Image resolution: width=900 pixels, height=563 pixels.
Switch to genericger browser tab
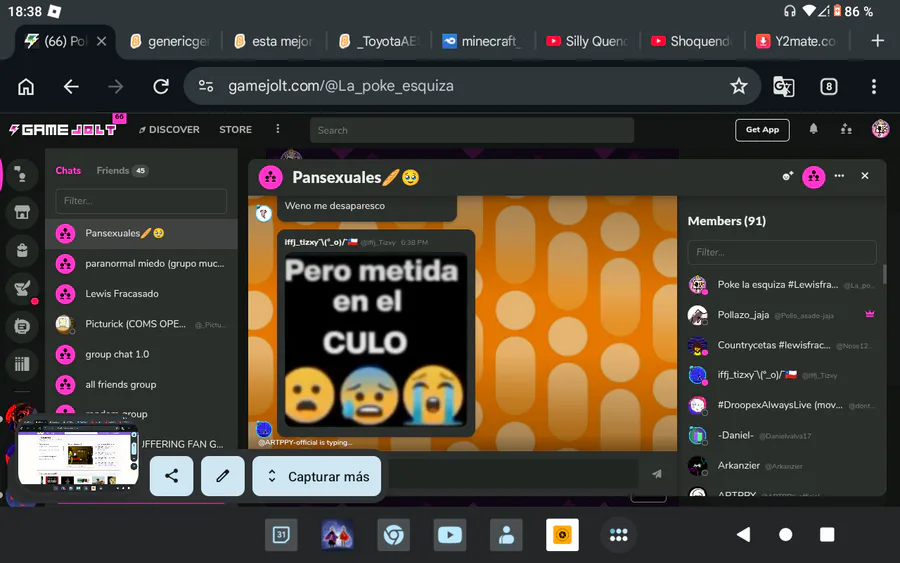[x=170, y=41]
